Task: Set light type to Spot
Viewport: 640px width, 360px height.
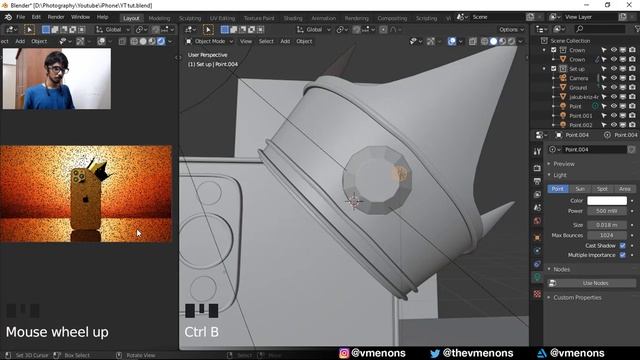Action: point(602,189)
